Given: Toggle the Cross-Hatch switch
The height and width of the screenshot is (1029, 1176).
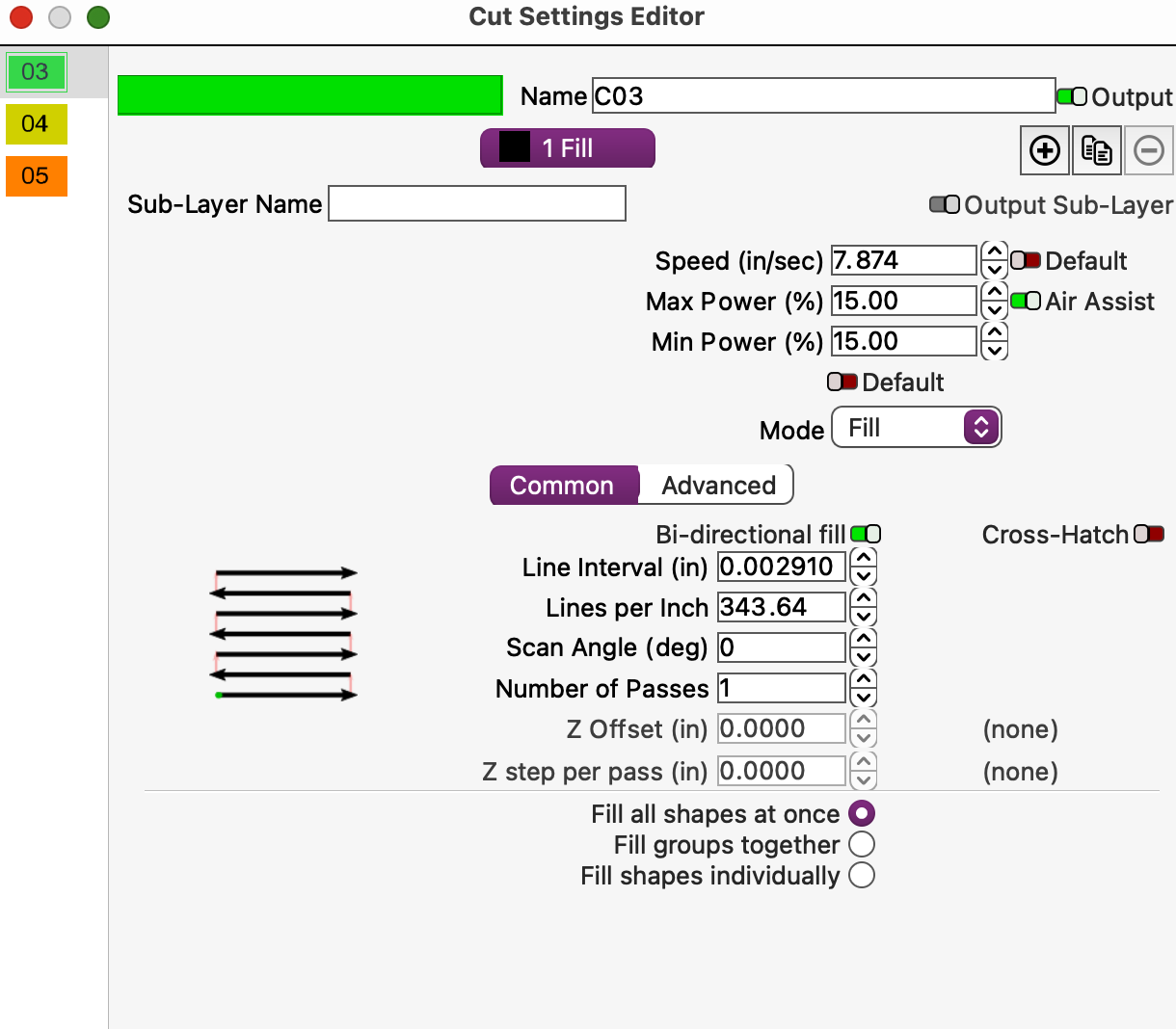Looking at the screenshot, I should point(1149,534).
